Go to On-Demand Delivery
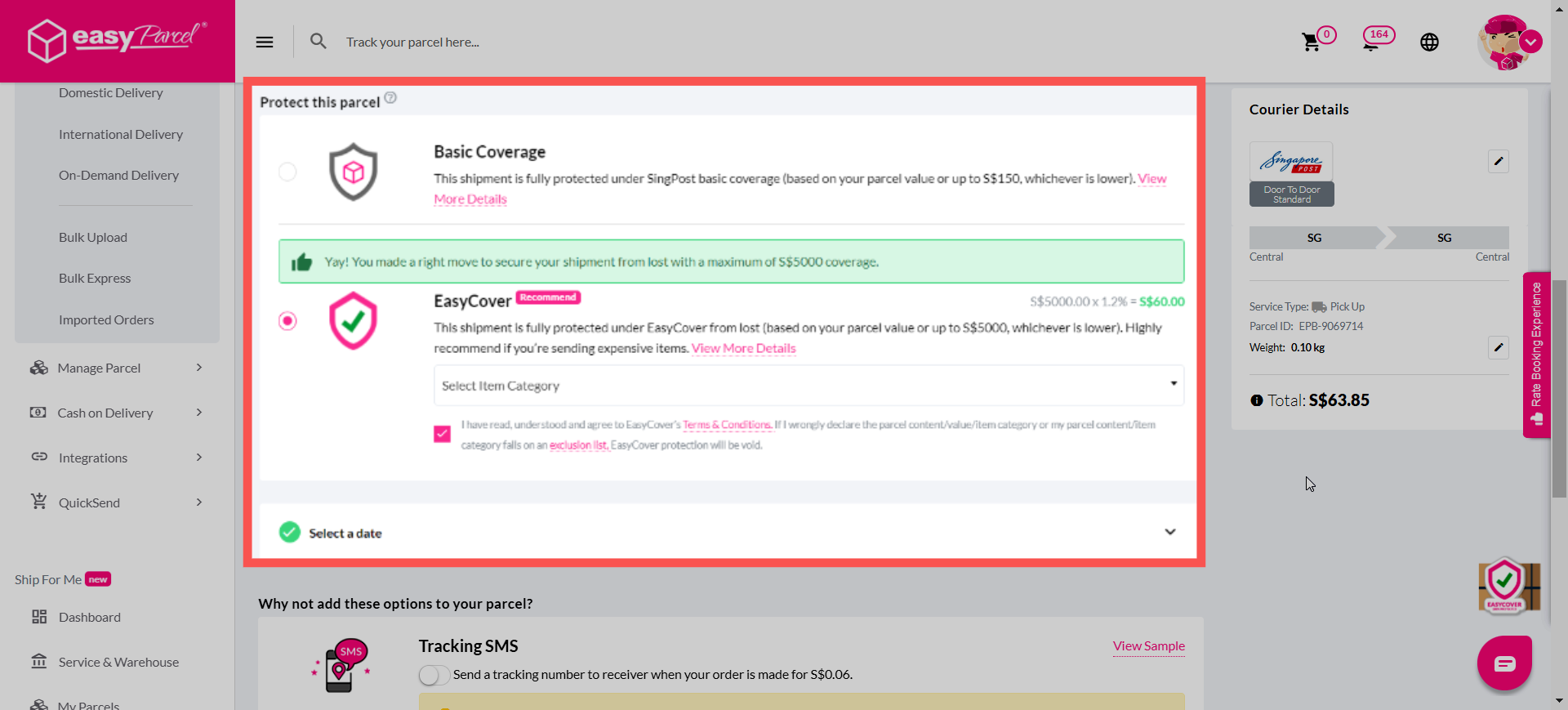 [118, 175]
